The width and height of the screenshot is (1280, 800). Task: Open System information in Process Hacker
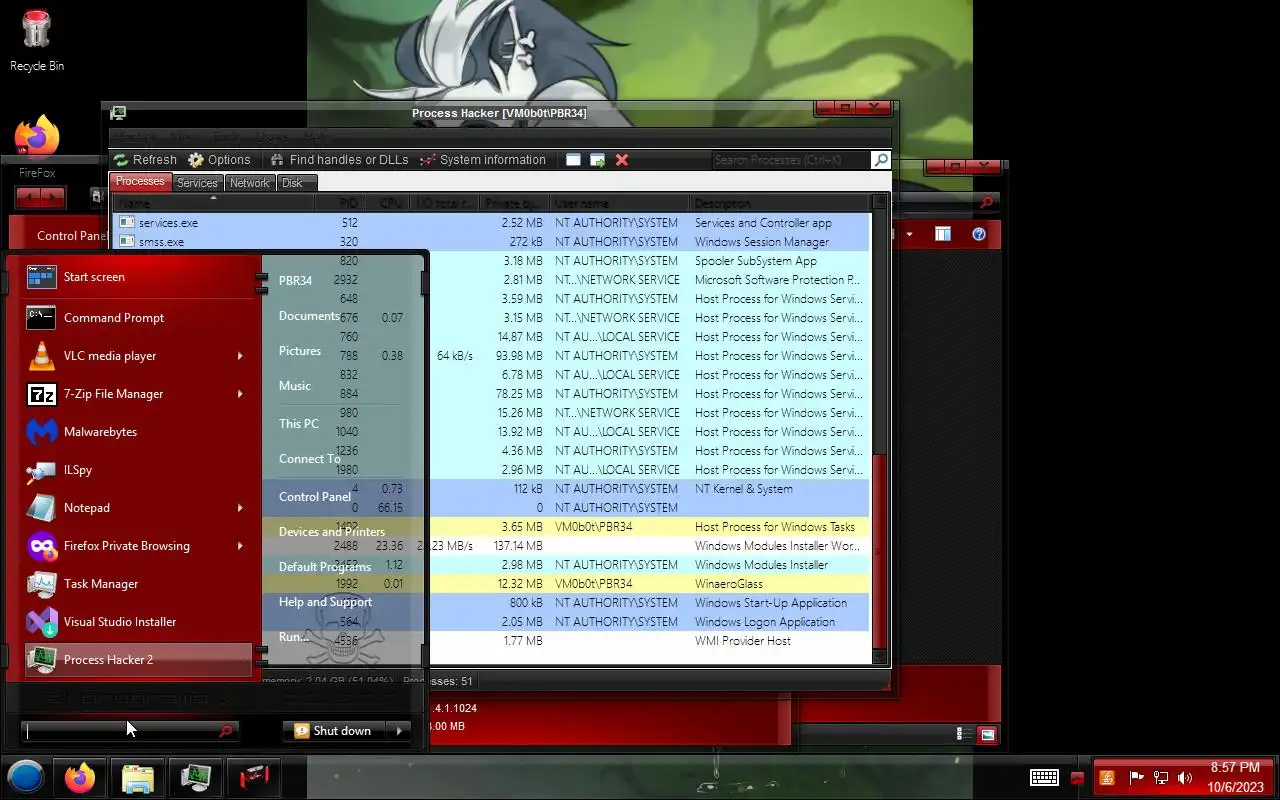[x=482, y=160]
